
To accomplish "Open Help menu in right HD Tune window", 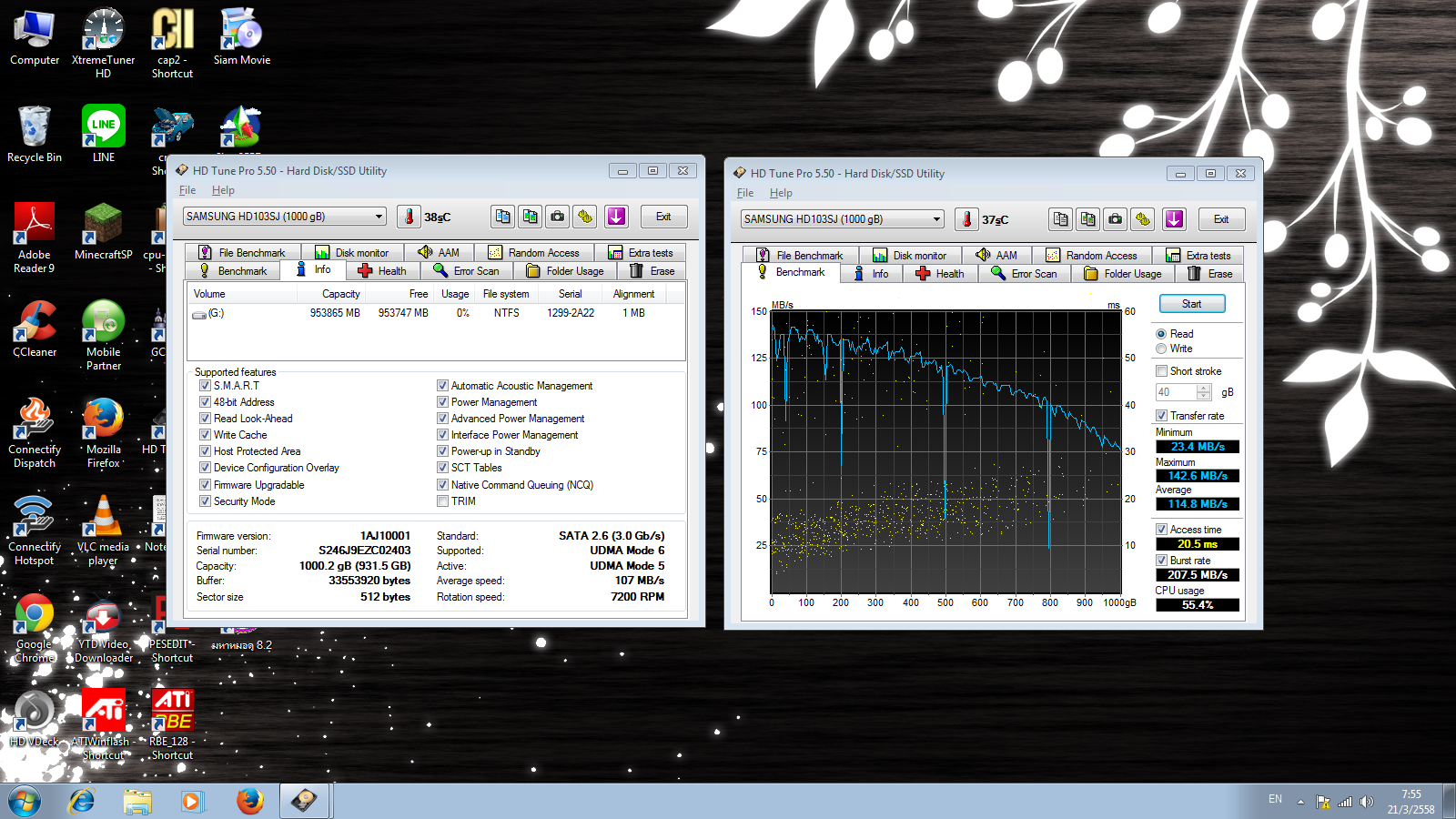I will [781, 193].
